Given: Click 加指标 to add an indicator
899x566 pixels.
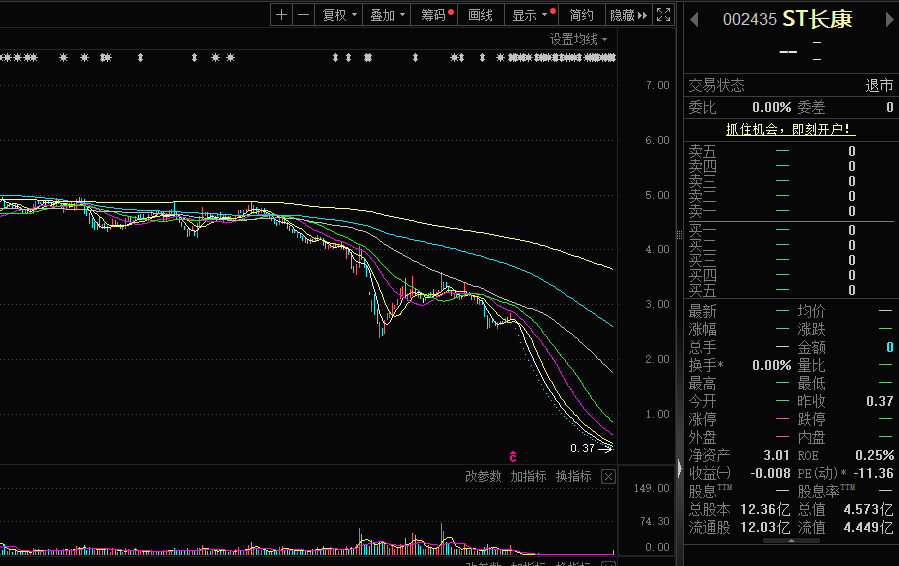Looking at the screenshot, I should [x=528, y=477].
